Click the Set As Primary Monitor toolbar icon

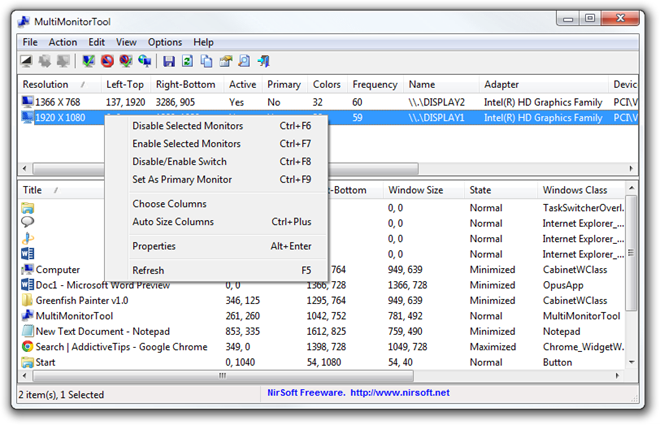[x=145, y=61]
